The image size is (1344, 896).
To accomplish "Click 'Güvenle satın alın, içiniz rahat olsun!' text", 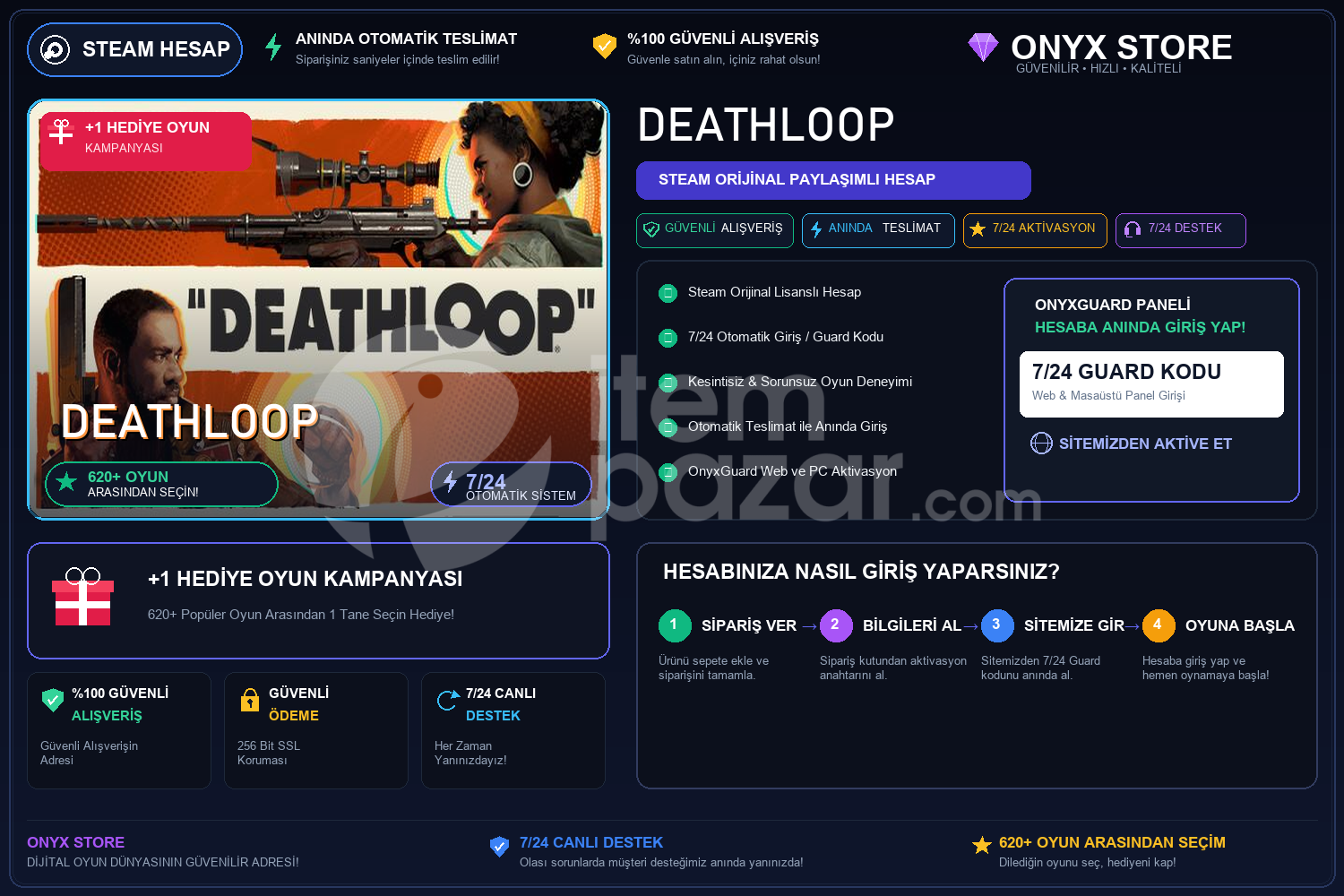I will [x=724, y=59].
